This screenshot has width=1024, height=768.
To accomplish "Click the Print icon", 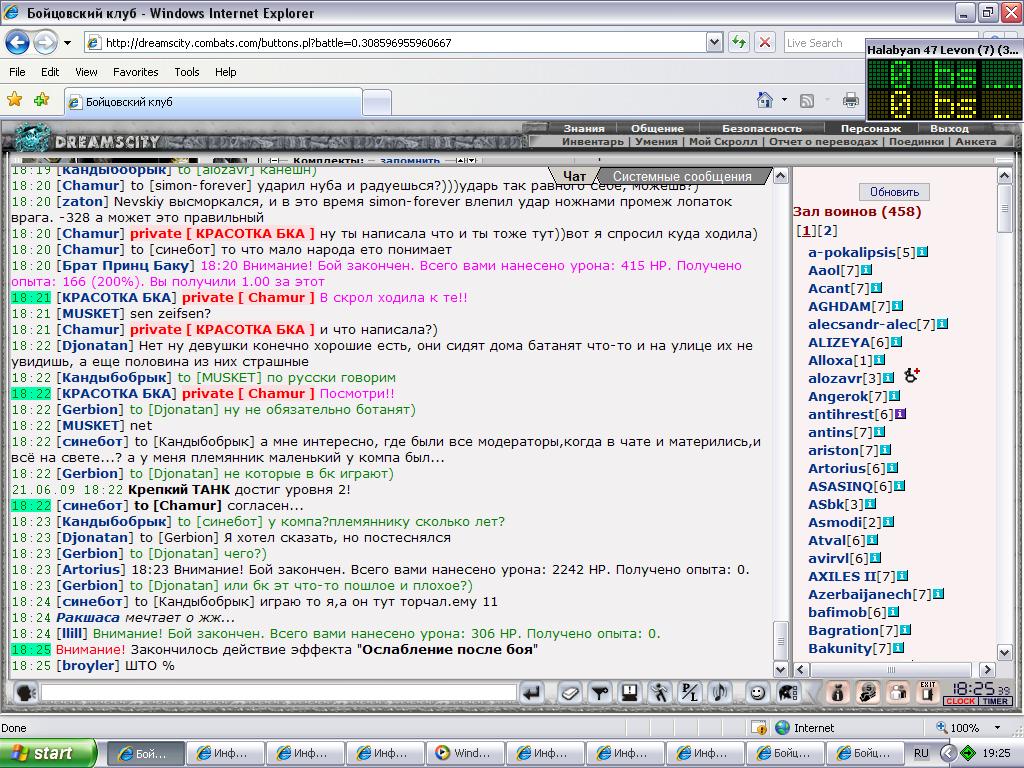I will click(x=850, y=100).
